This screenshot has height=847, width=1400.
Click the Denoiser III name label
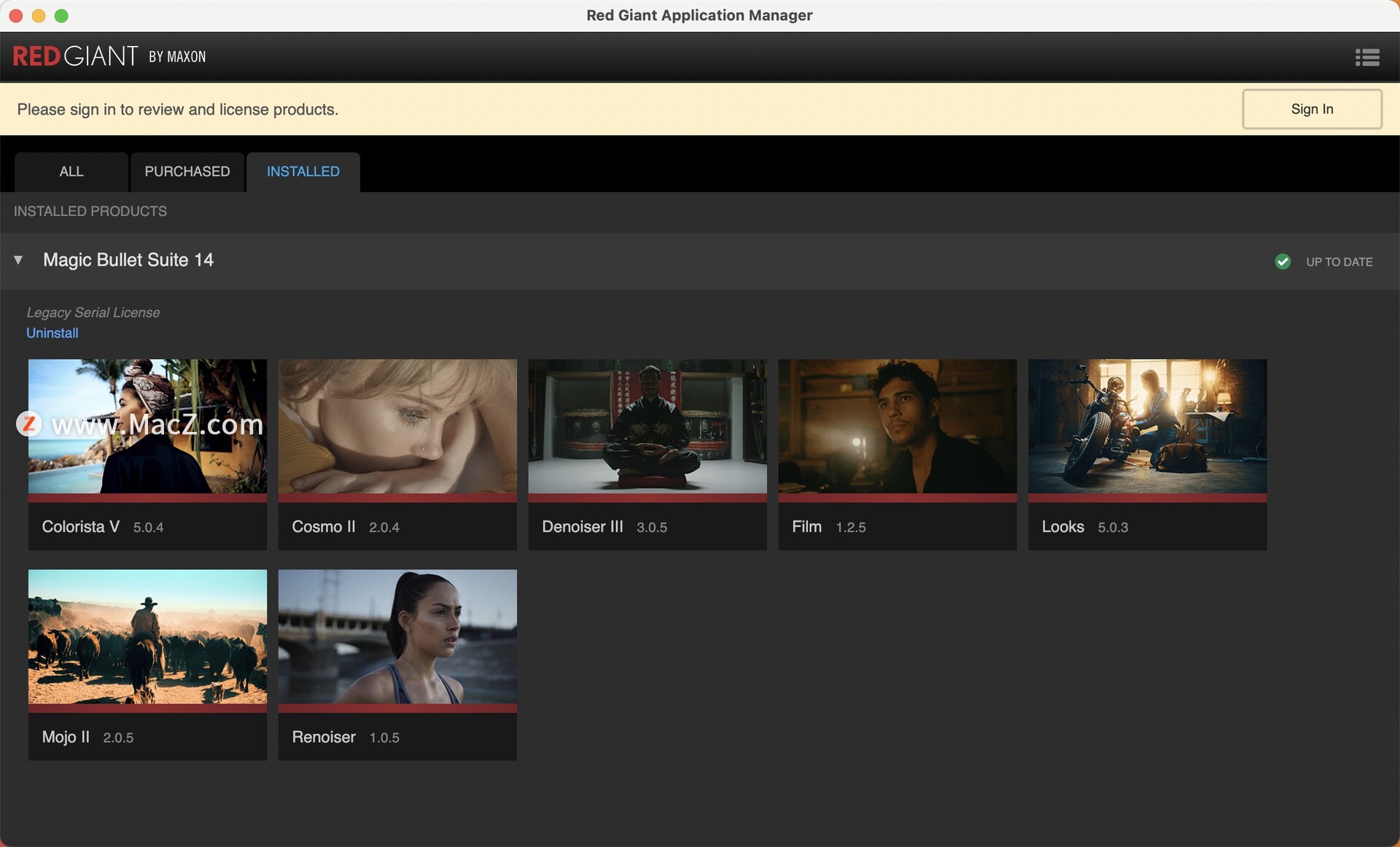click(x=583, y=527)
